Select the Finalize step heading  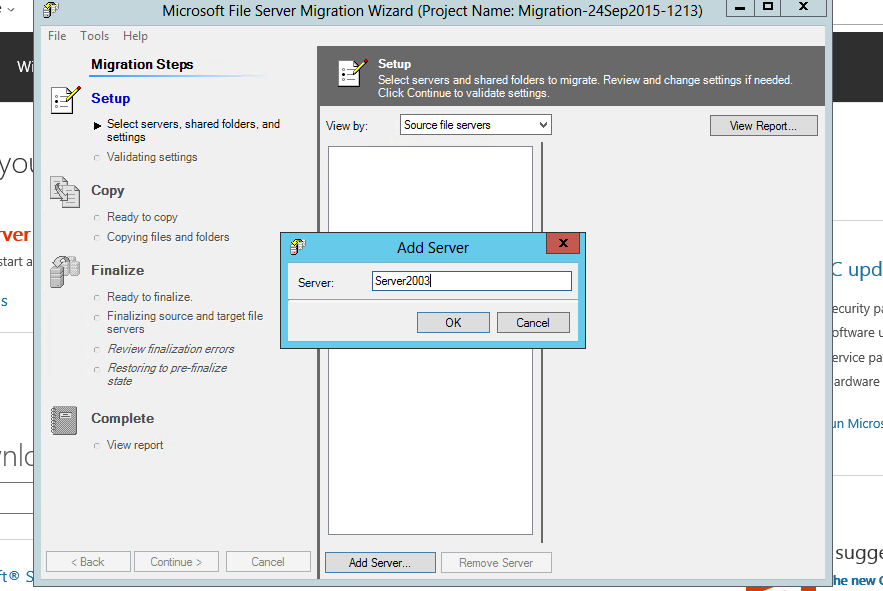[x=118, y=270]
